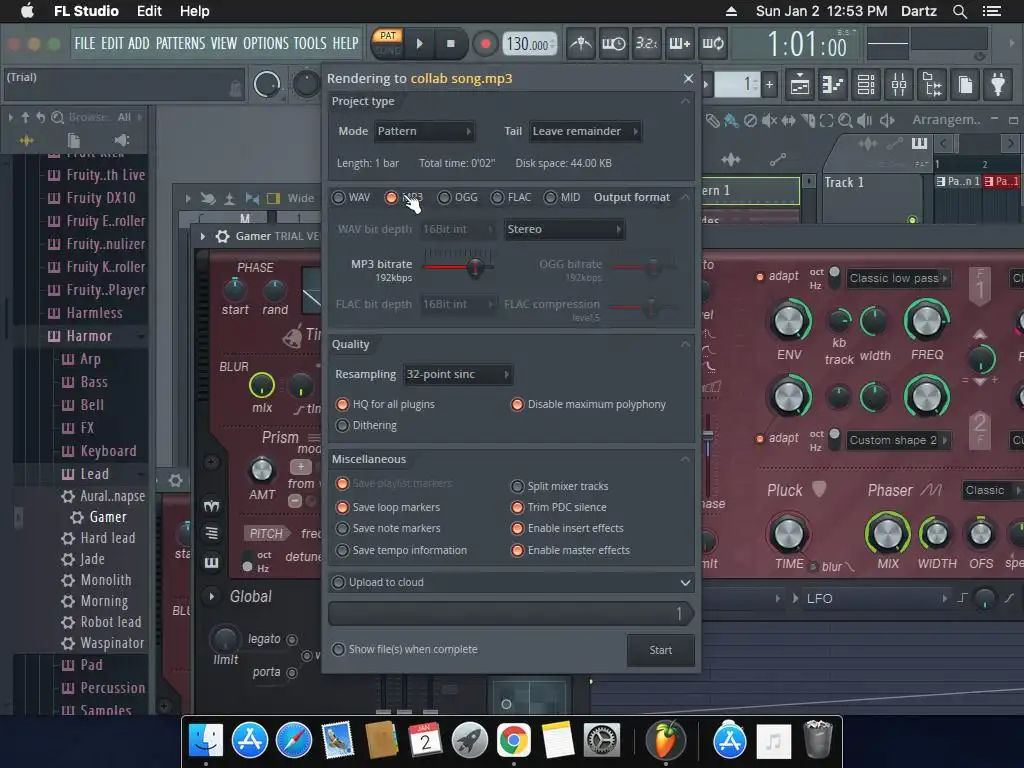Enable Upload to cloud option
1024x768 pixels.
[x=338, y=582]
